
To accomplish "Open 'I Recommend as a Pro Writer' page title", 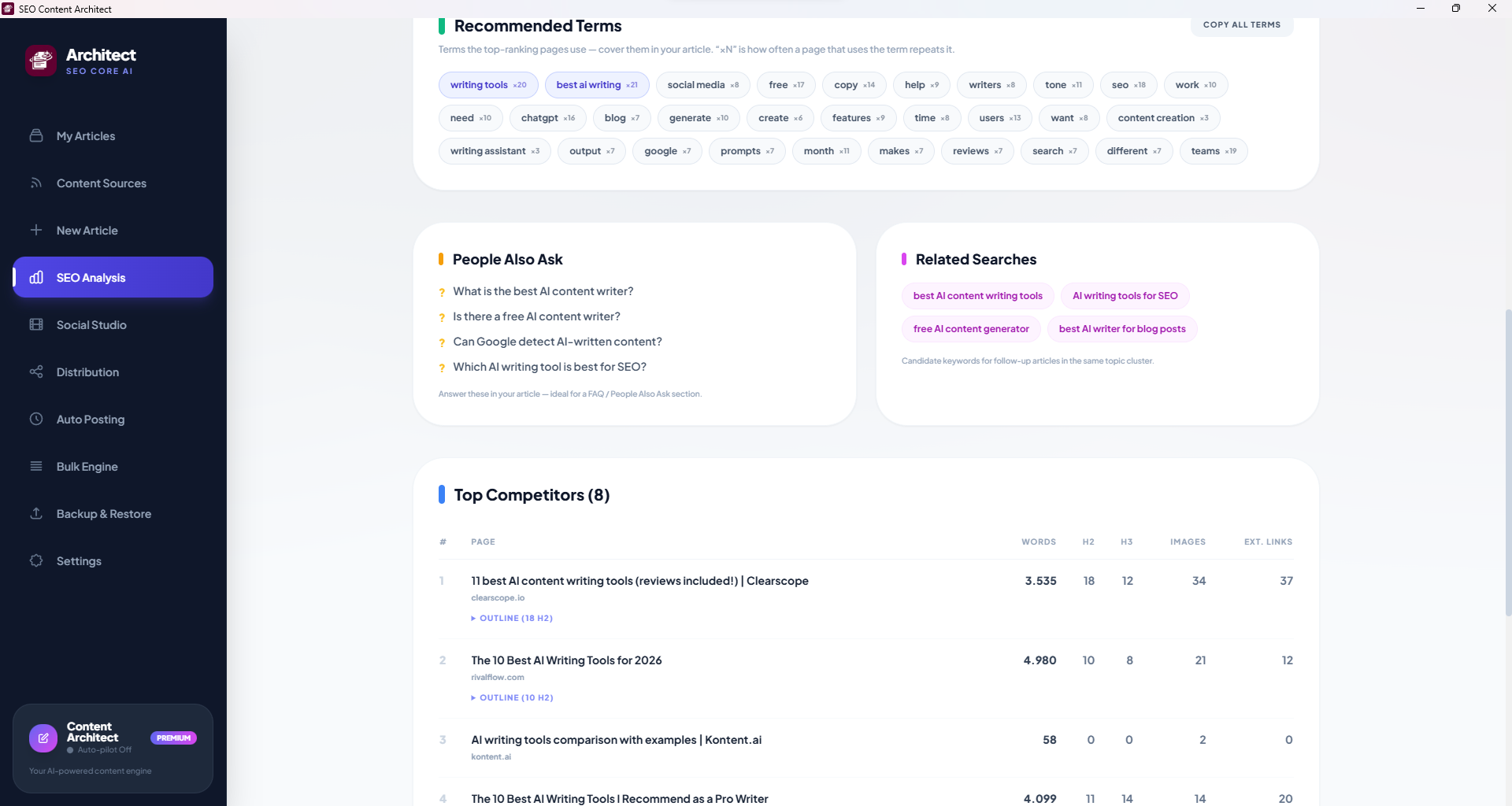I will pos(620,799).
